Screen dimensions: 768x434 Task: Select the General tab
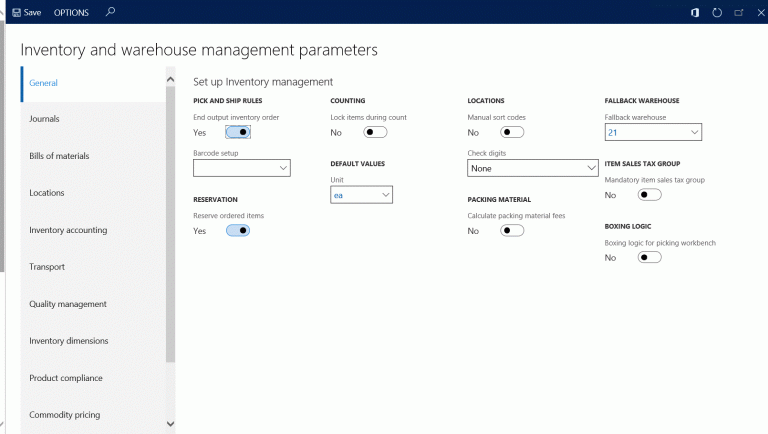(93, 84)
